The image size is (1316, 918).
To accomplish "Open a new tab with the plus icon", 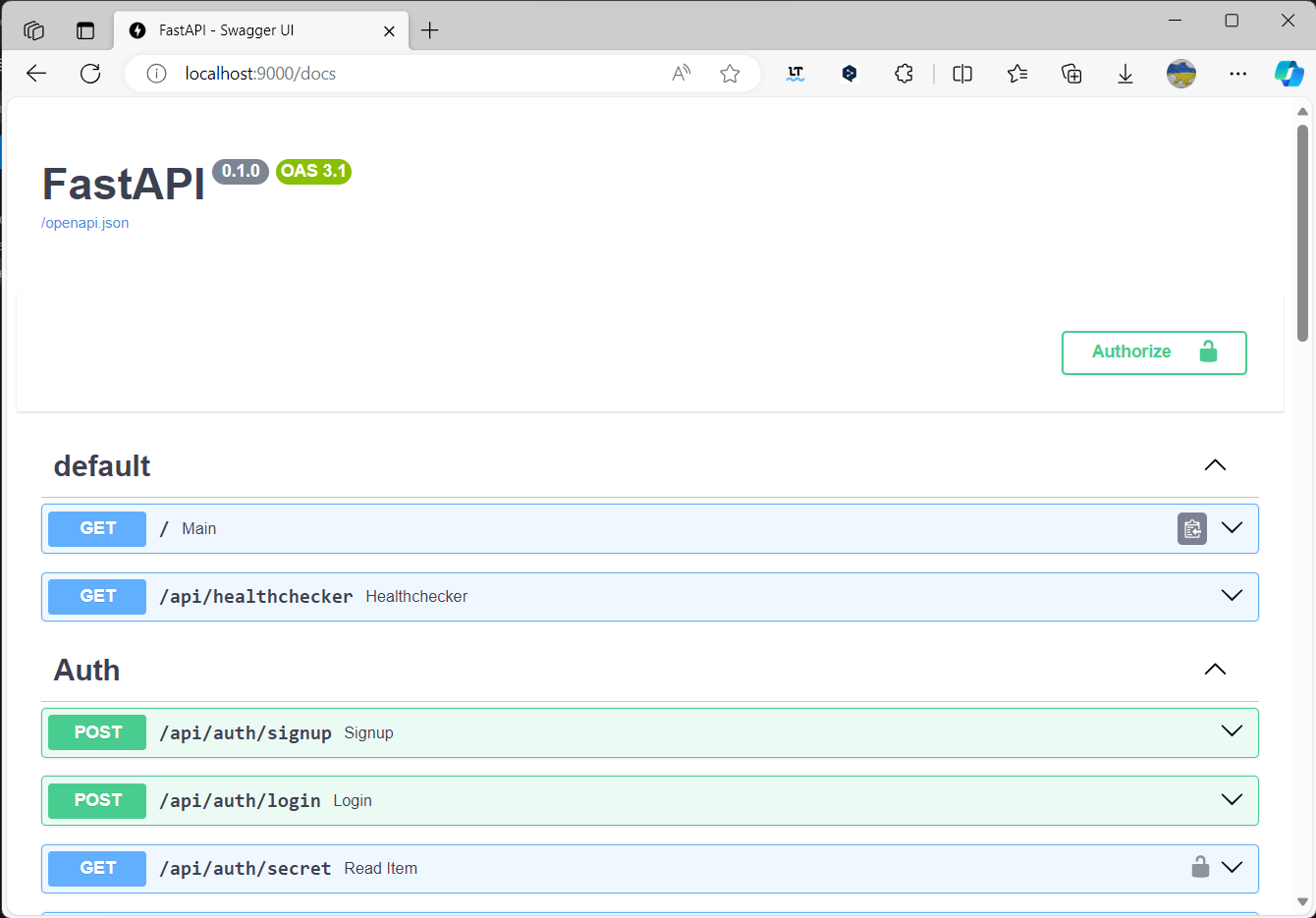I will tap(429, 30).
